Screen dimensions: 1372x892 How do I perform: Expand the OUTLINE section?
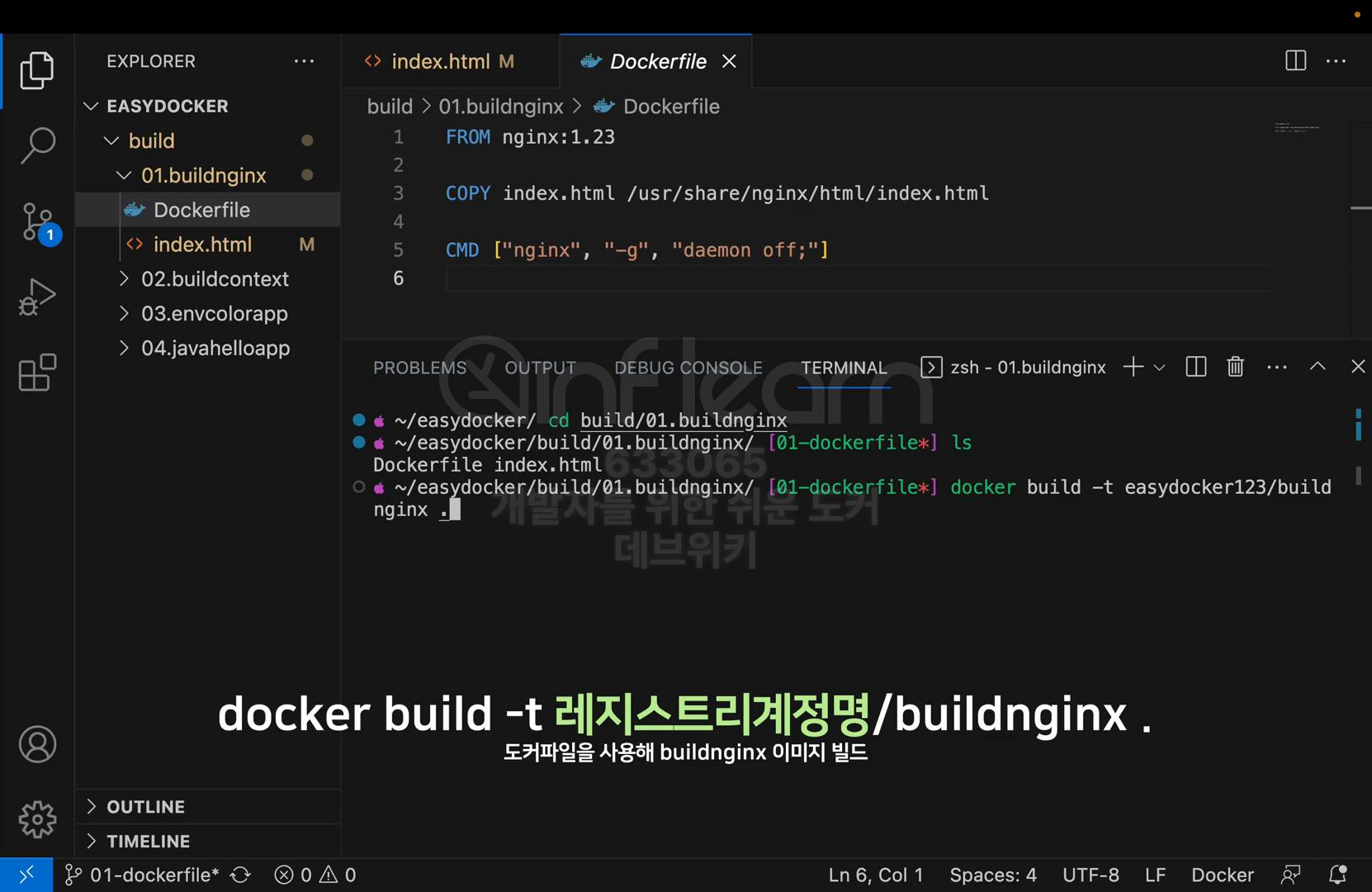point(208,807)
